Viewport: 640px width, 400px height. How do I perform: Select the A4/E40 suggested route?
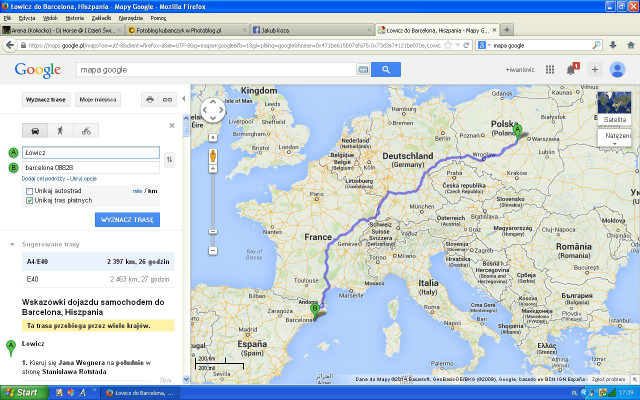click(98, 262)
